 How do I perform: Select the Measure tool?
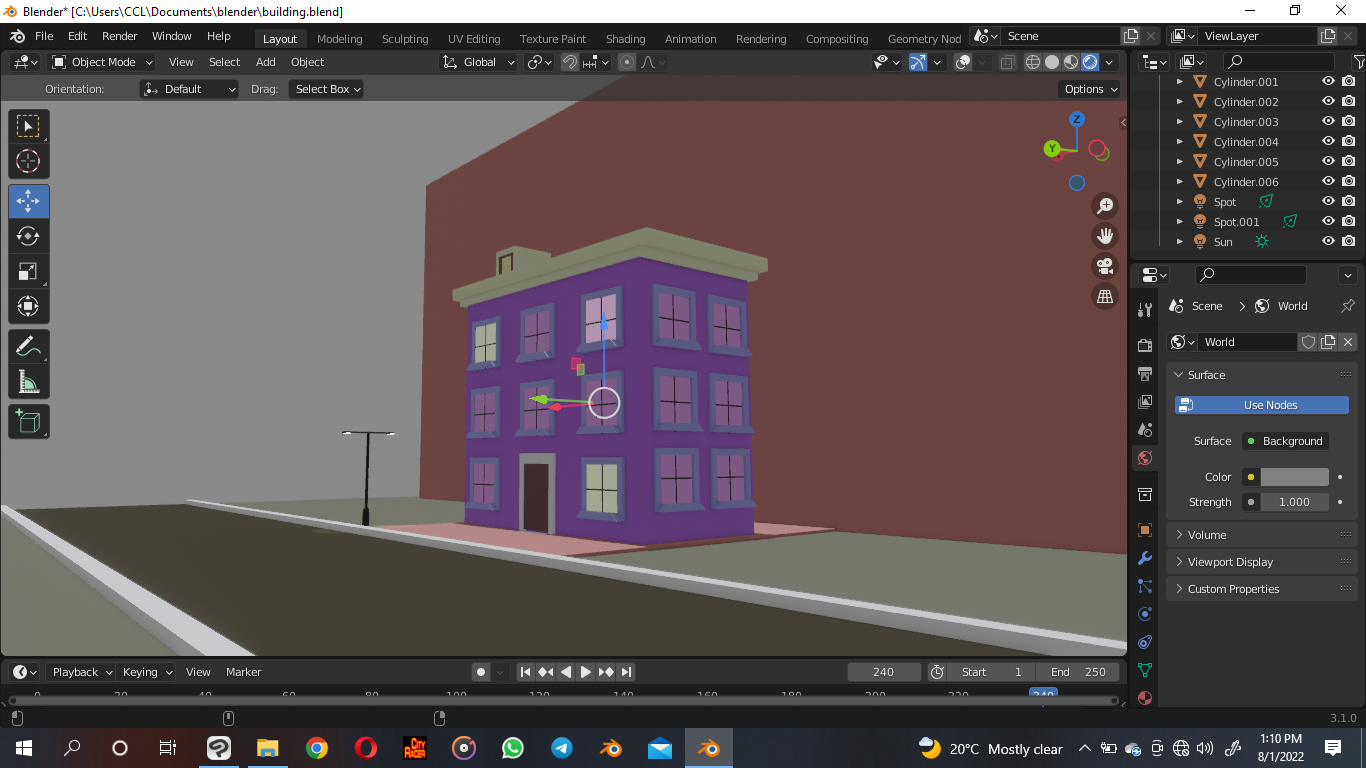pos(29,383)
